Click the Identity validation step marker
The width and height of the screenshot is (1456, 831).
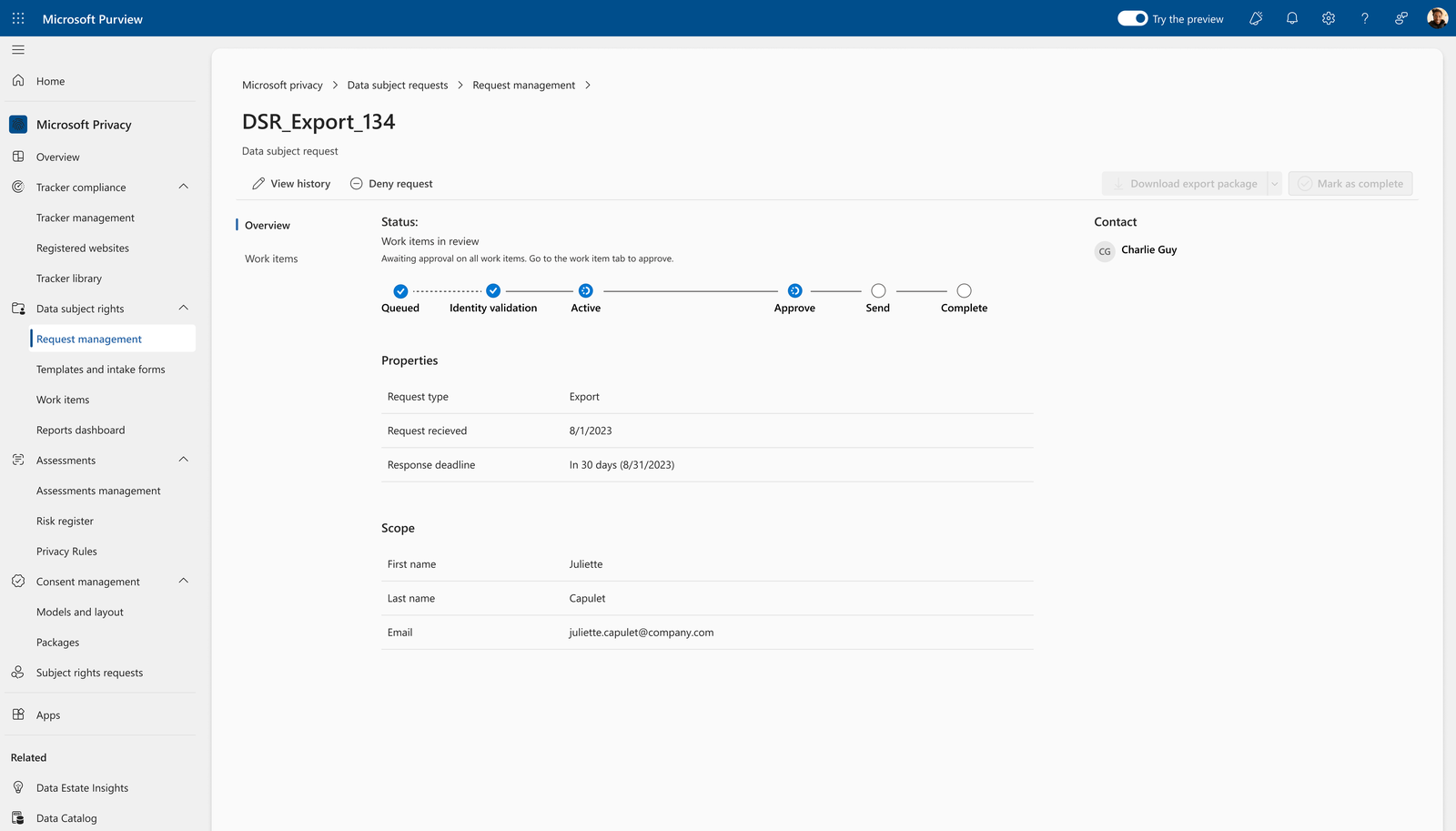[493, 291]
